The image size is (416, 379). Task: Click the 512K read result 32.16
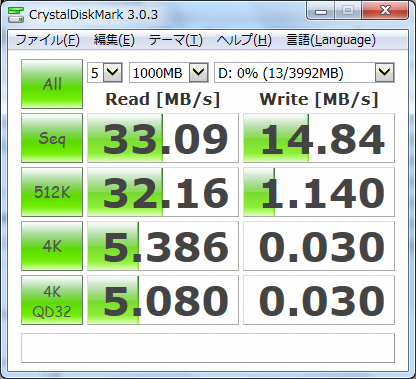pos(163,192)
